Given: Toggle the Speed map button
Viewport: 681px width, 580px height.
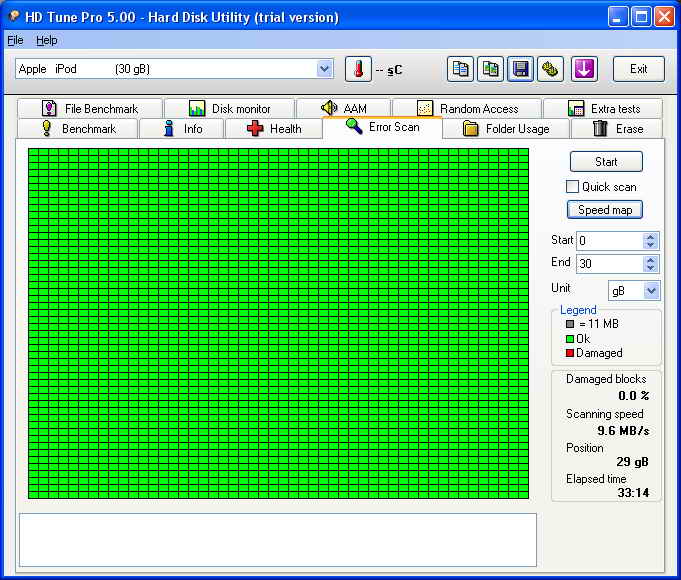Looking at the screenshot, I should pyautogui.click(x=606, y=210).
